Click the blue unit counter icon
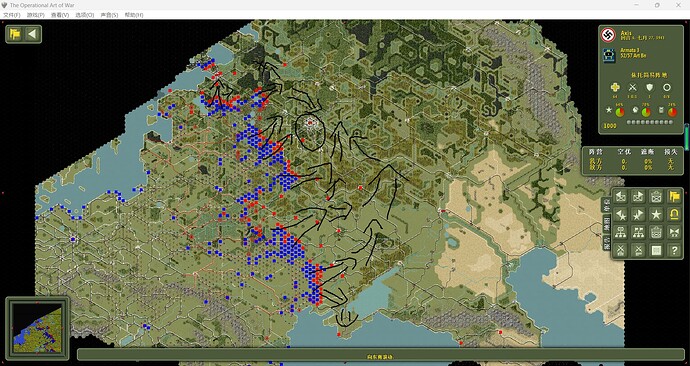 tap(609, 55)
